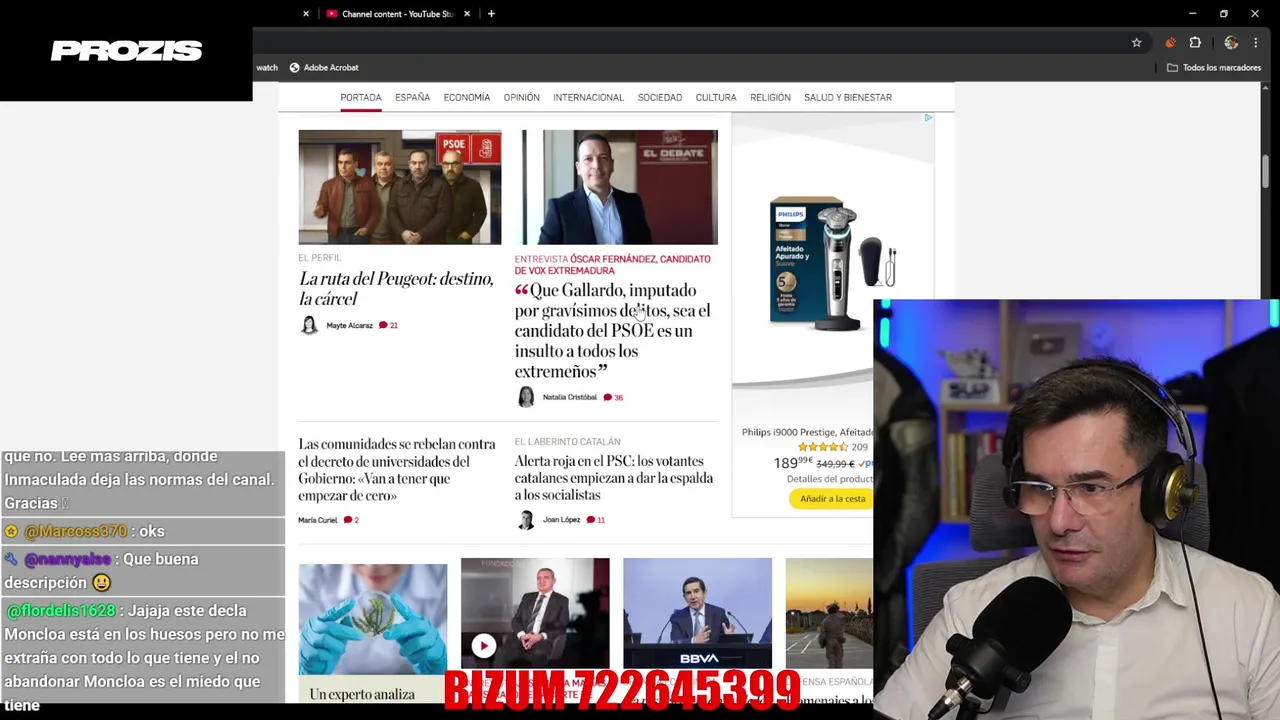Screen dimensions: 1280x720
Task: Read the 'Que Gallardo, imputado' headline
Action: click(612, 331)
